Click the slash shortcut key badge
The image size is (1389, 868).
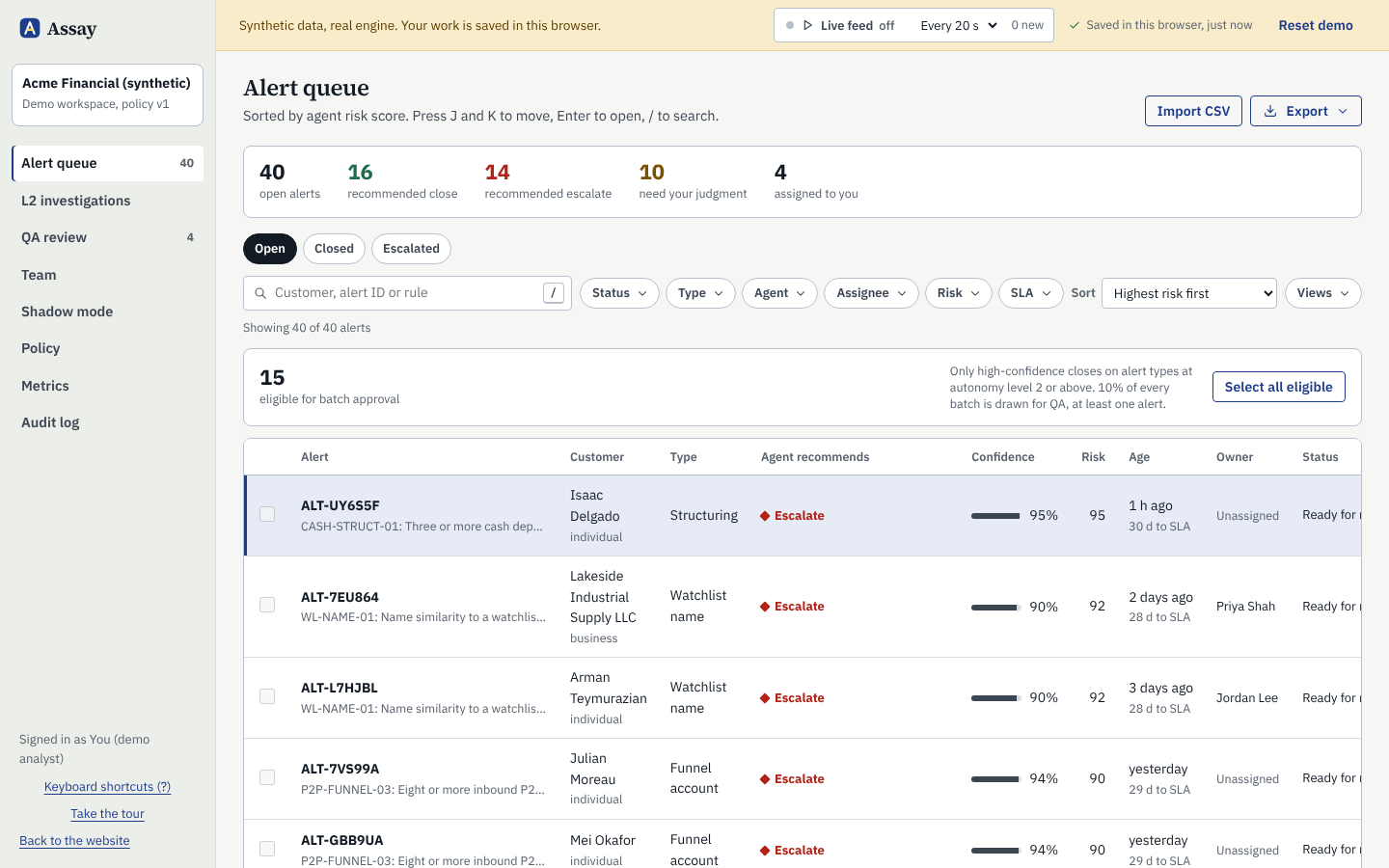point(554,293)
